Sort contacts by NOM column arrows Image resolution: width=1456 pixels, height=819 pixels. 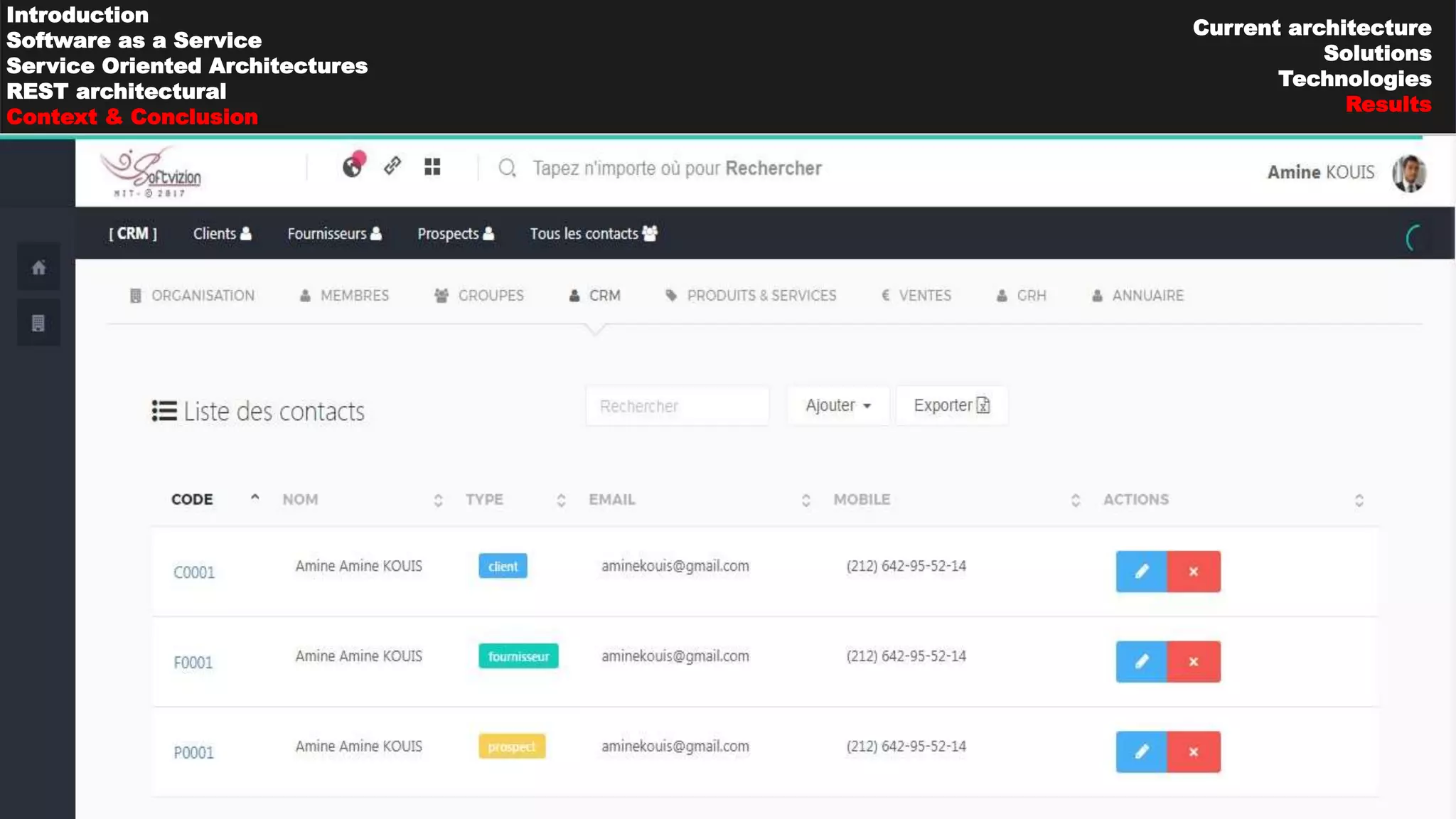(438, 500)
